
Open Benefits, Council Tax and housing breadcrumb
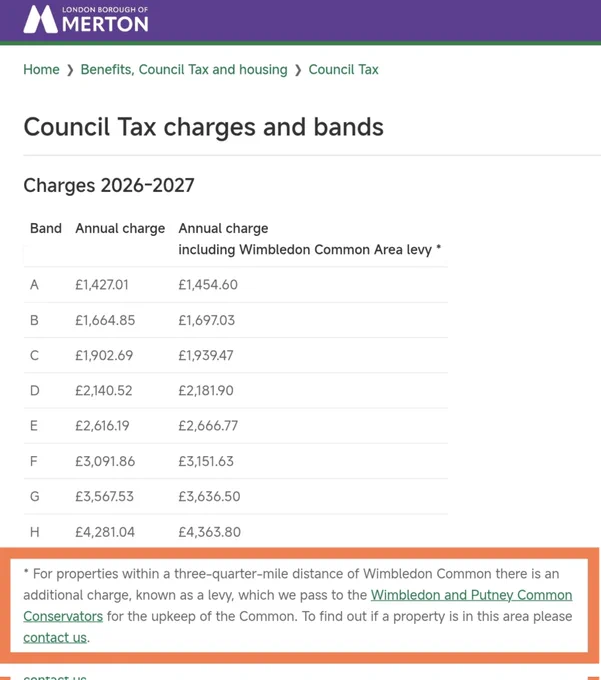(x=184, y=69)
